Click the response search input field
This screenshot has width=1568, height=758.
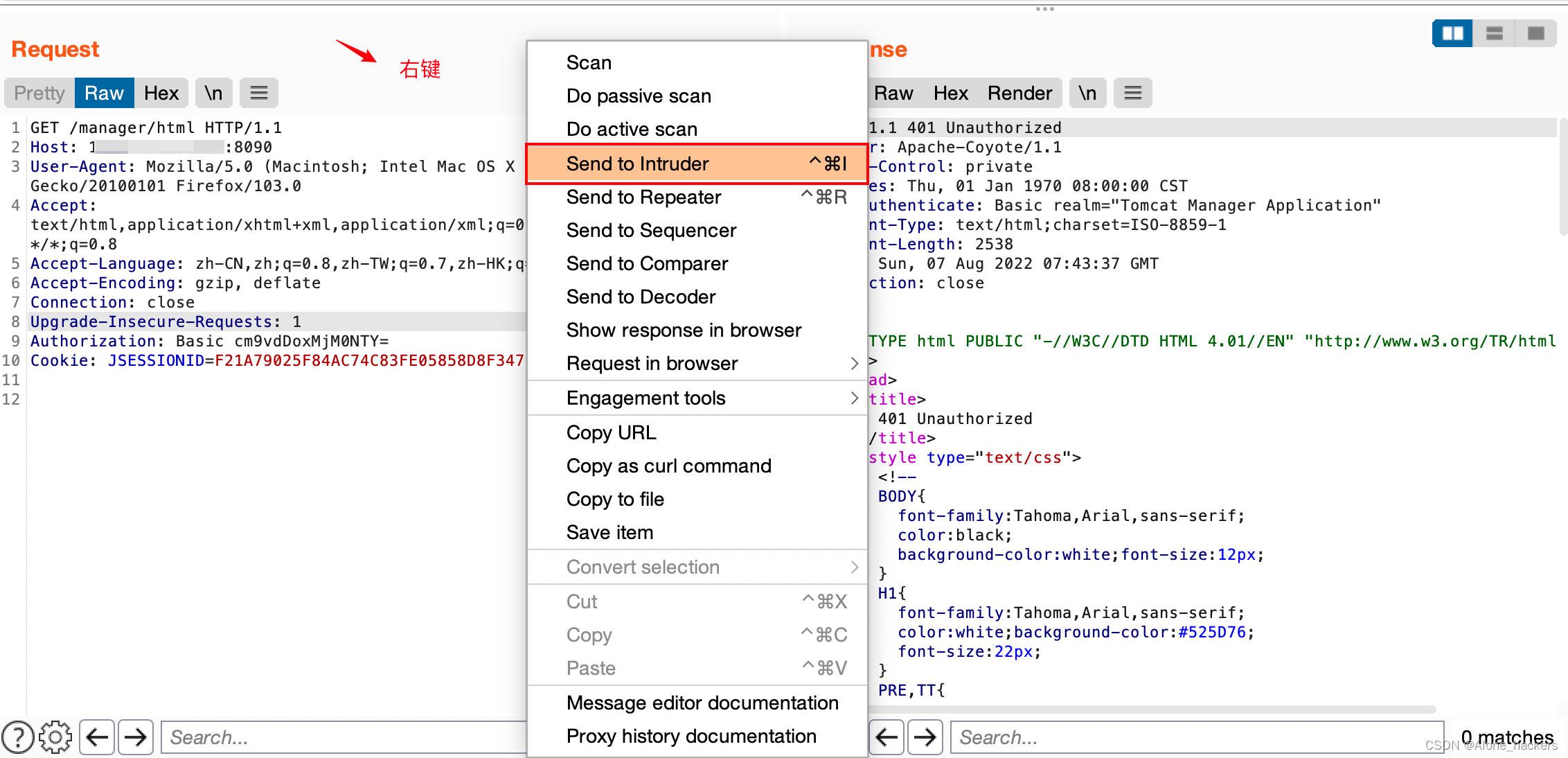(1195, 737)
